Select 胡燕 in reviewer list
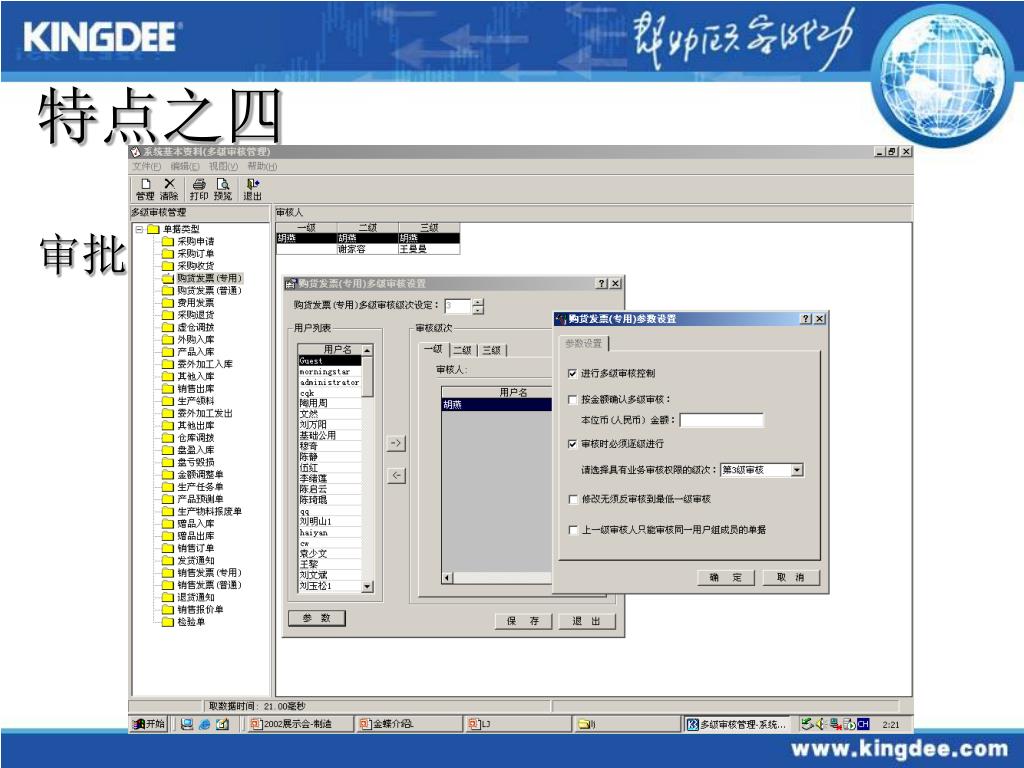Viewport: 1024px width, 768px height. (496, 405)
